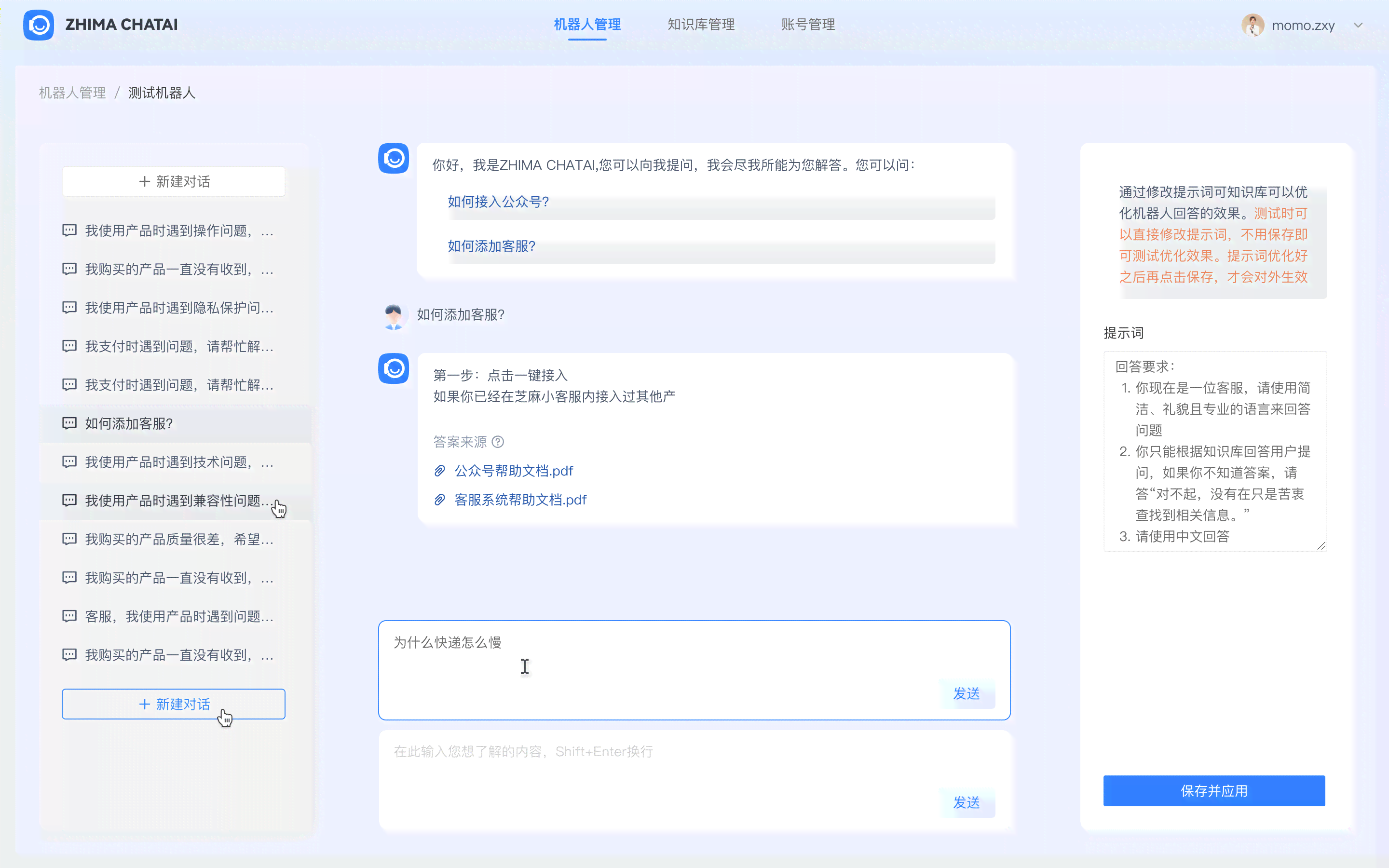This screenshot has height=868, width=1389.
Task: Click chat icon beside 如何添加客服? item
Action: (x=69, y=424)
